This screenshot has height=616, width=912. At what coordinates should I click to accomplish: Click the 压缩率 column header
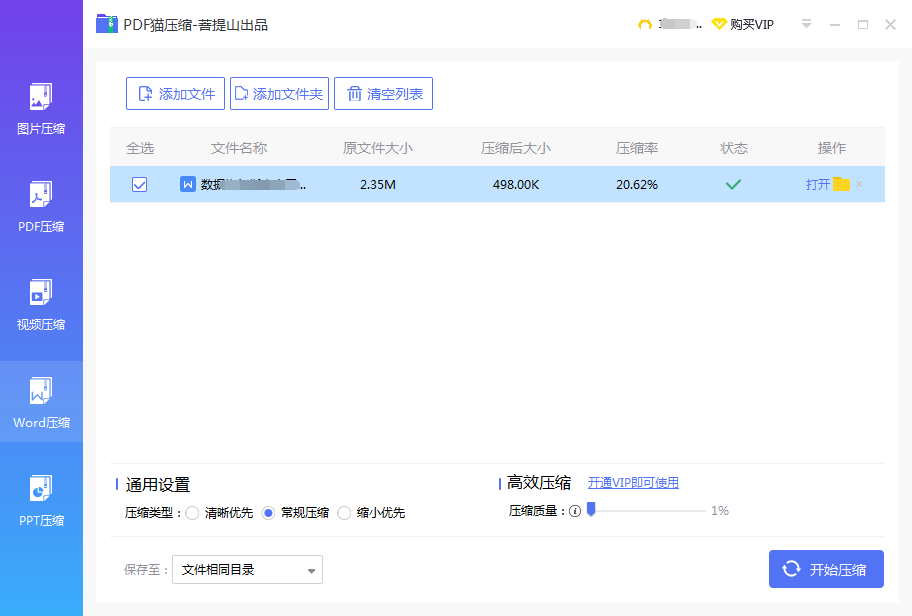pyautogui.click(x=637, y=148)
